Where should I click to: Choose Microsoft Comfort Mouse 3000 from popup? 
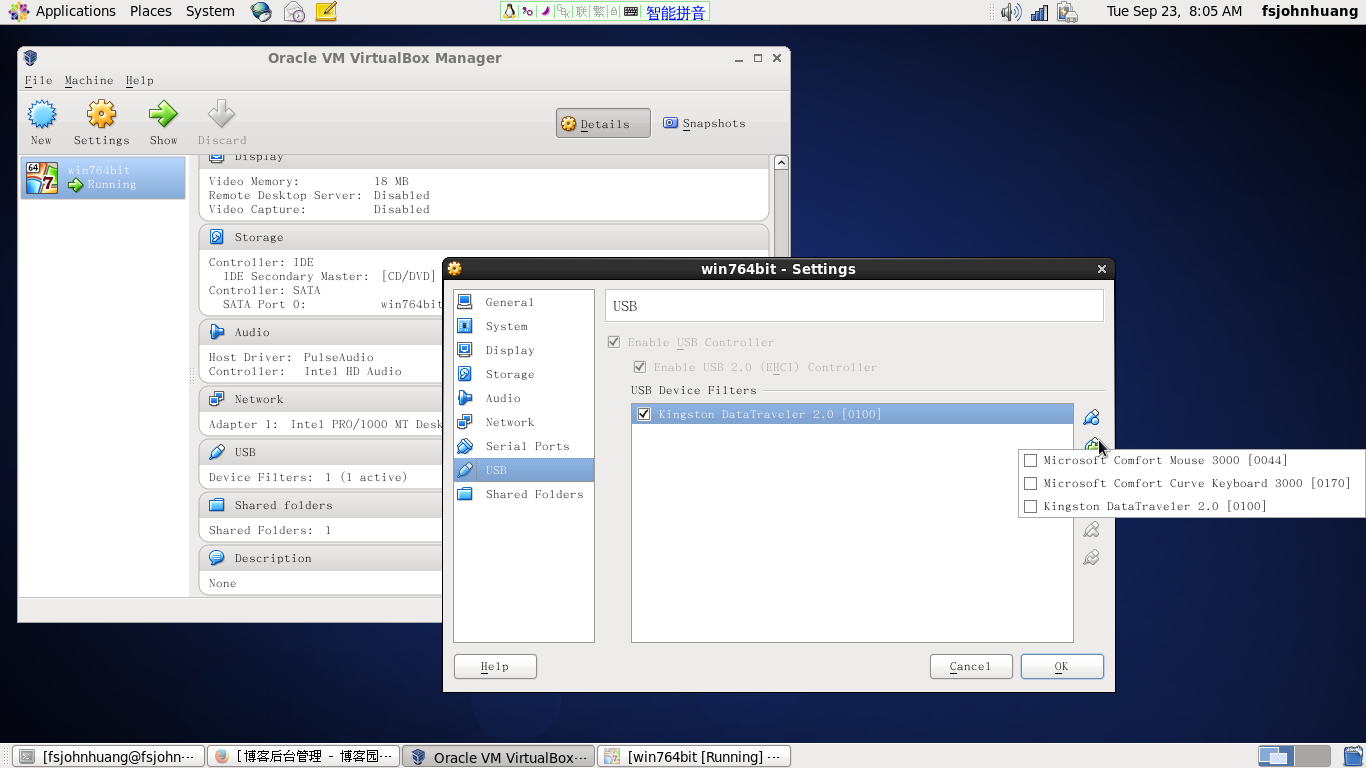(1191, 460)
